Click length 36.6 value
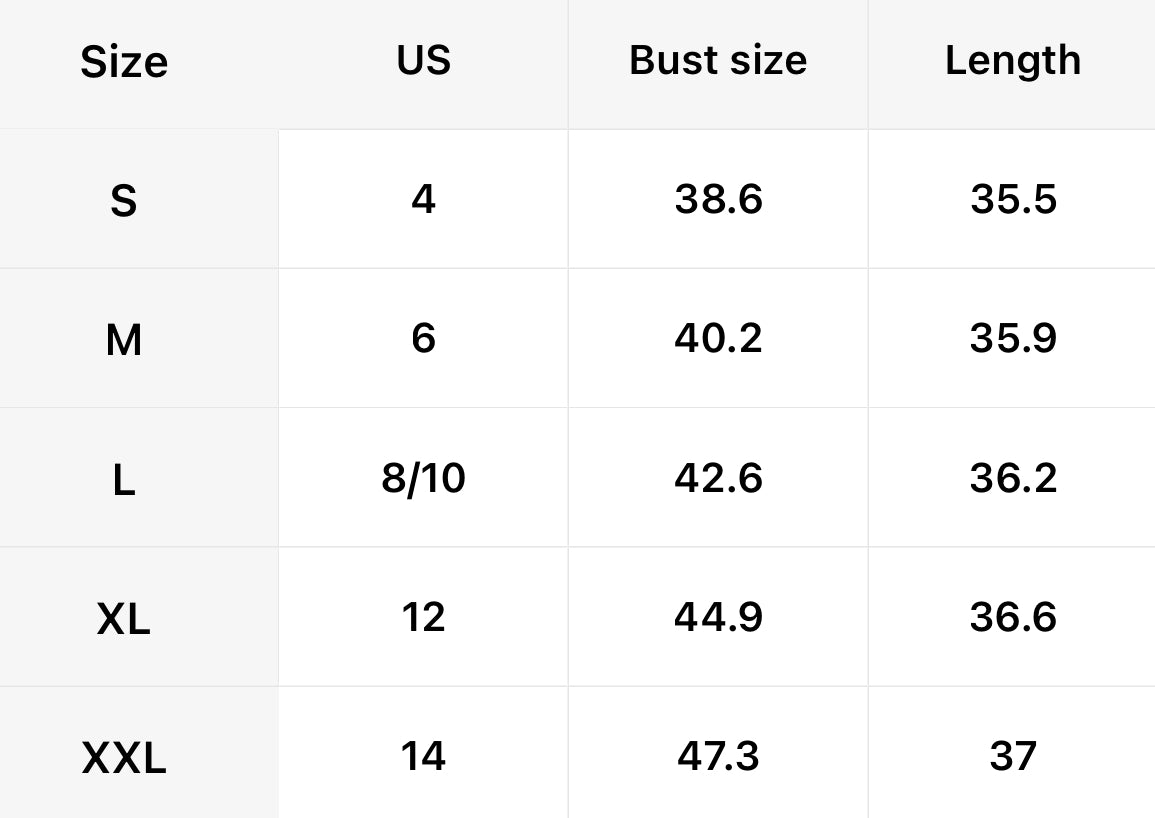This screenshot has height=818, width=1155. coord(1012,617)
